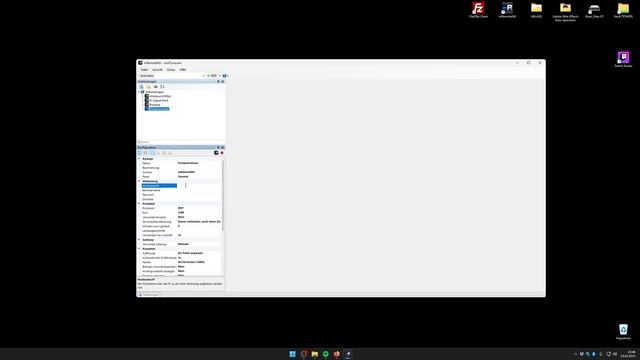This screenshot has height=360, width=640.
Task: Open the RDP protocol dropdown in toolbar
Action: [x=213, y=76]
